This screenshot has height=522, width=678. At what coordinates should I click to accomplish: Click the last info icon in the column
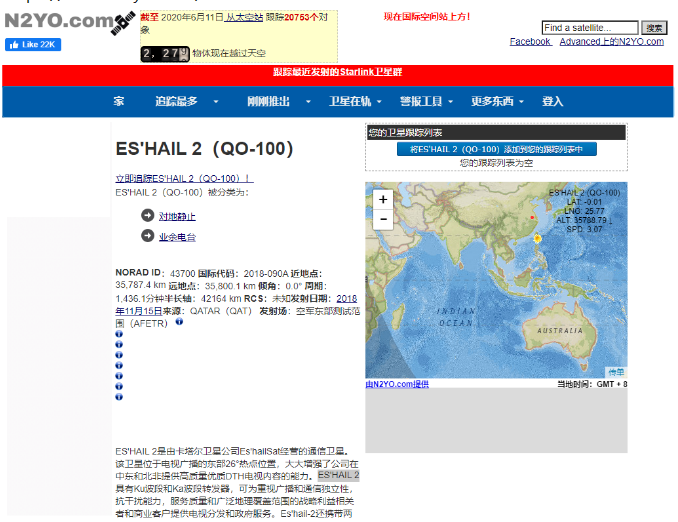click(x=119, y=397)
